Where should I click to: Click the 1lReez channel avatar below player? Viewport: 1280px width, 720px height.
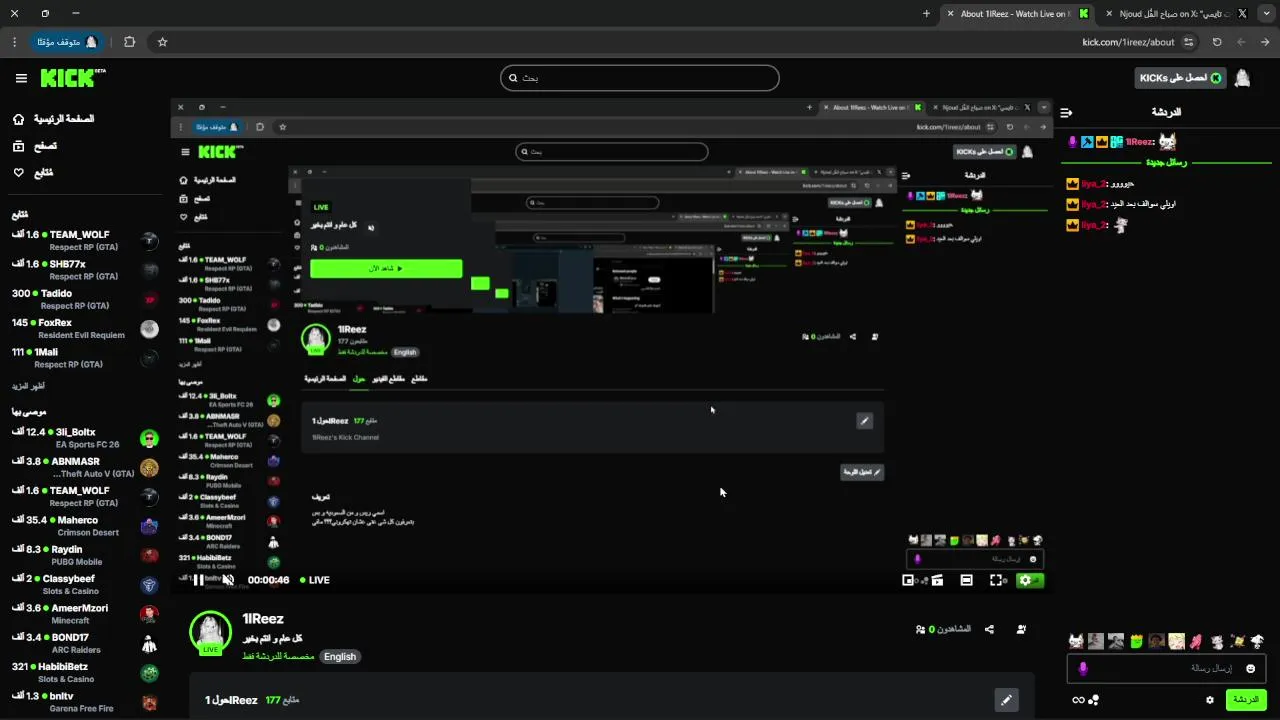coord(210,632)
